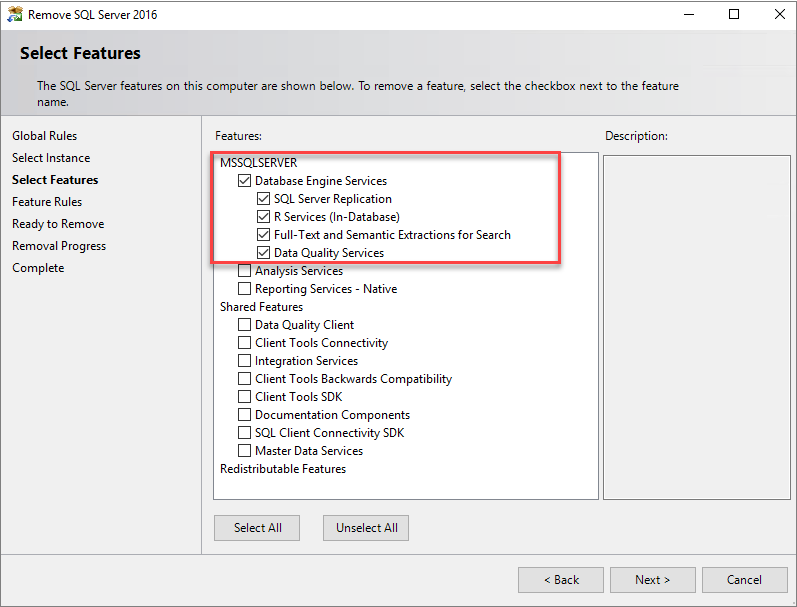Viewport: 797px width, 607px height.
Task: Toggle R Services (In-Database) checkbox
Action: pyautogui.click(x=263, y=217)
